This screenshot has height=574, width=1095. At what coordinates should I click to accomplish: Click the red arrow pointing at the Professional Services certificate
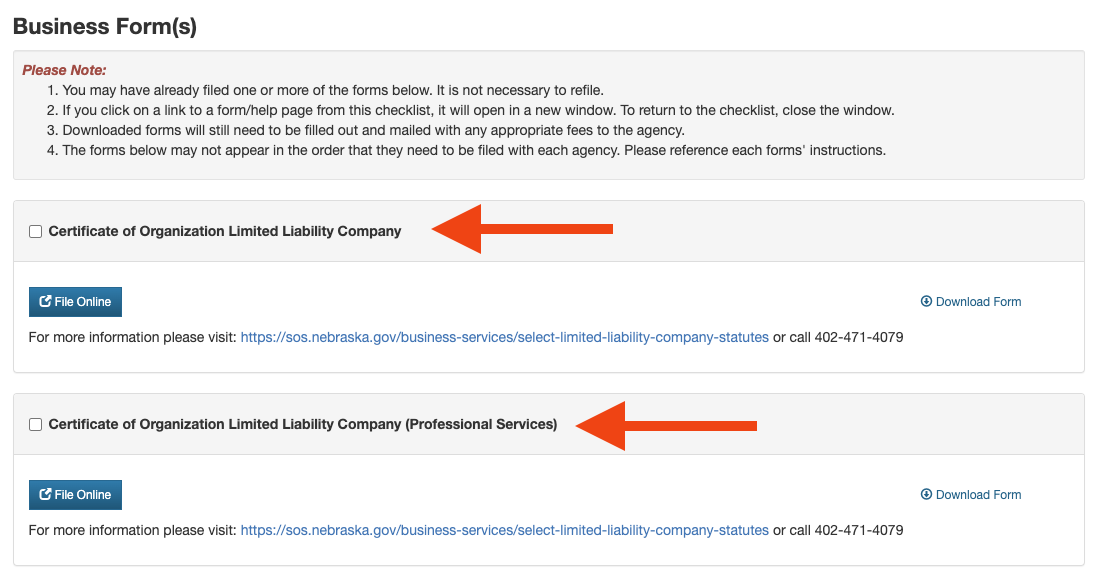point(666,426)
